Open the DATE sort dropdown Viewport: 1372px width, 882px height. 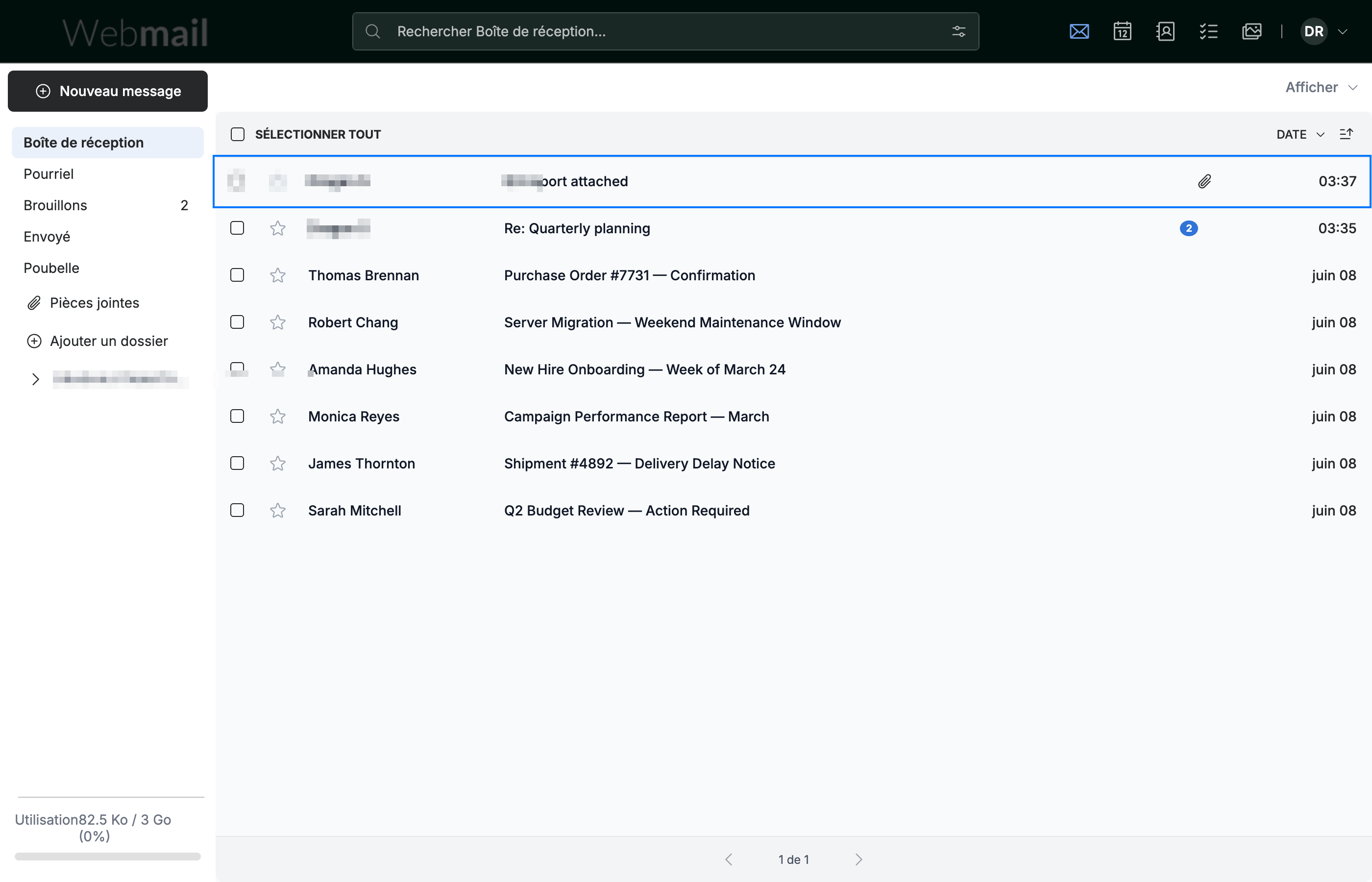pyautogui.click(x=1300, y=134)
